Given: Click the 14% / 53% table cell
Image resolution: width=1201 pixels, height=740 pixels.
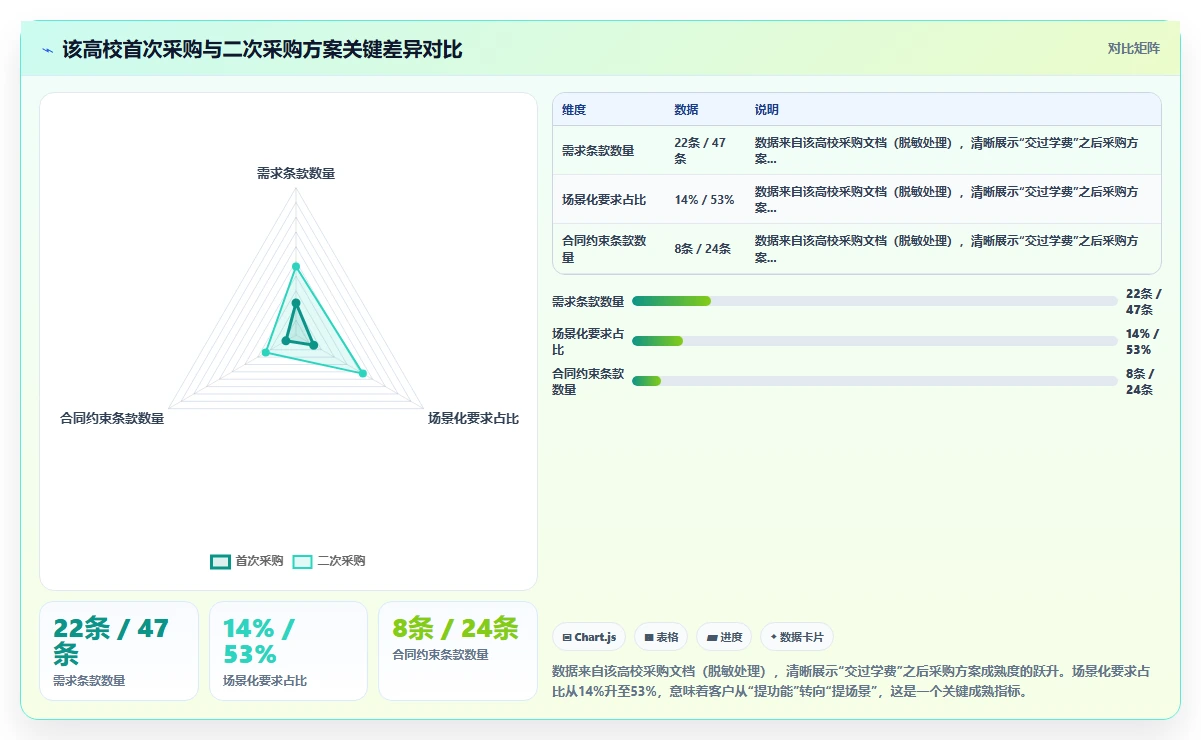Looking at the screenshot, I should point(704,200).
